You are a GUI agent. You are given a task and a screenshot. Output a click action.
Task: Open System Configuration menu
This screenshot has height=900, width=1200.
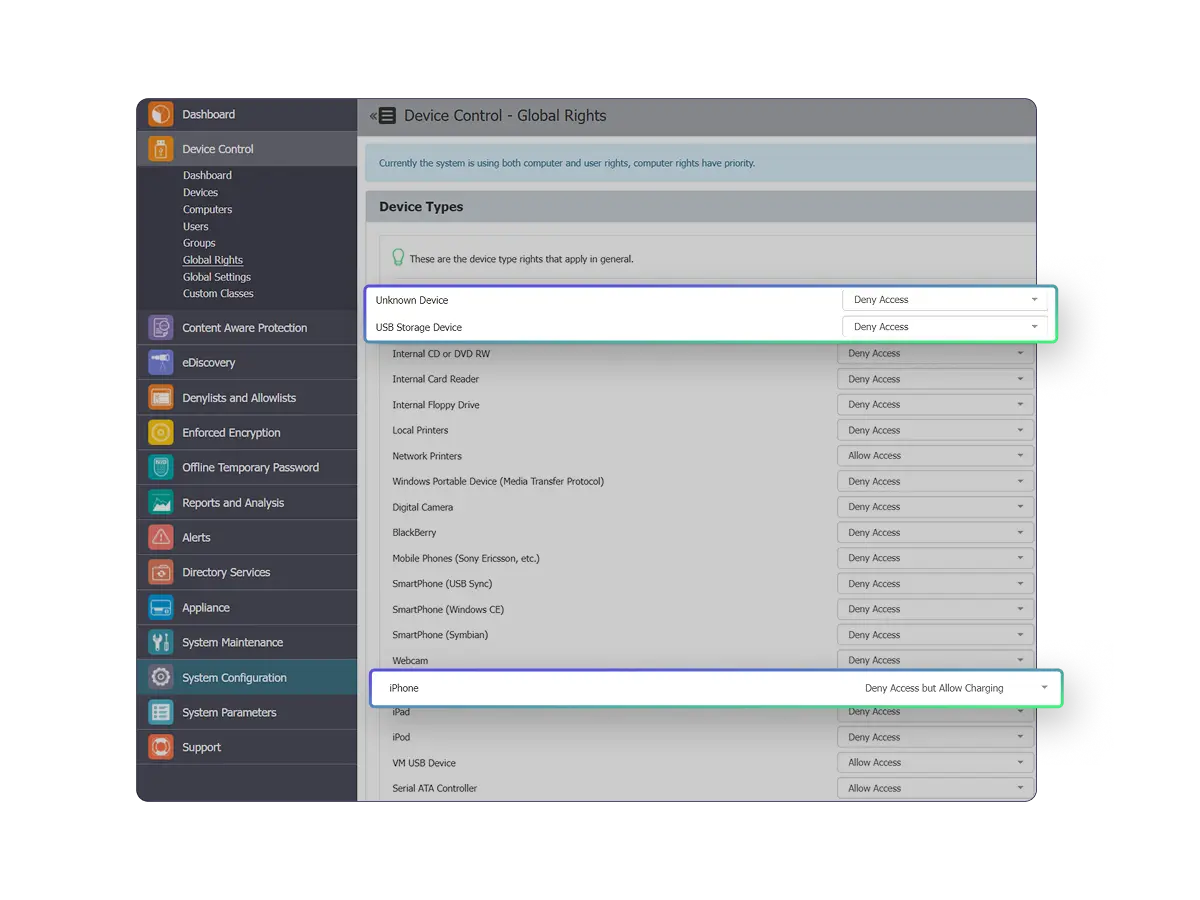click(247, 678)
